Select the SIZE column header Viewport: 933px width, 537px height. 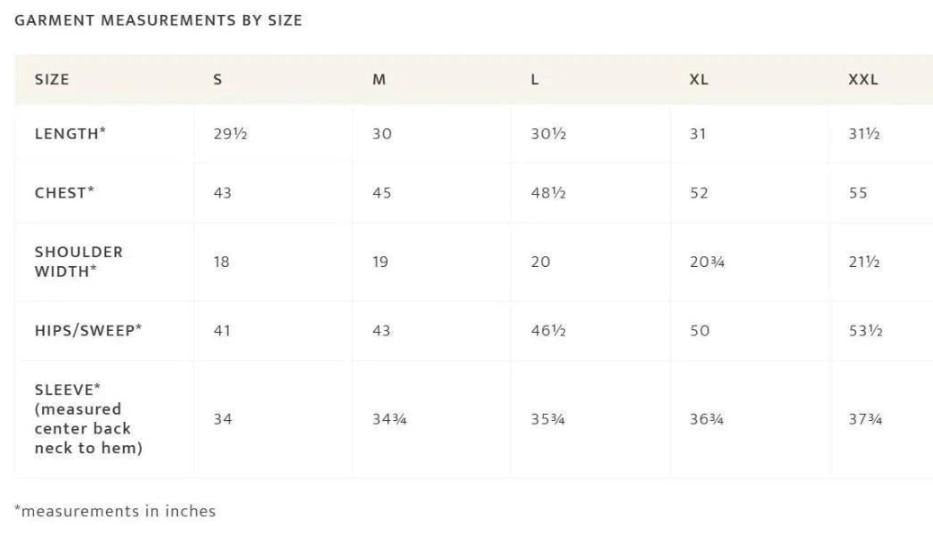point(52,80)
